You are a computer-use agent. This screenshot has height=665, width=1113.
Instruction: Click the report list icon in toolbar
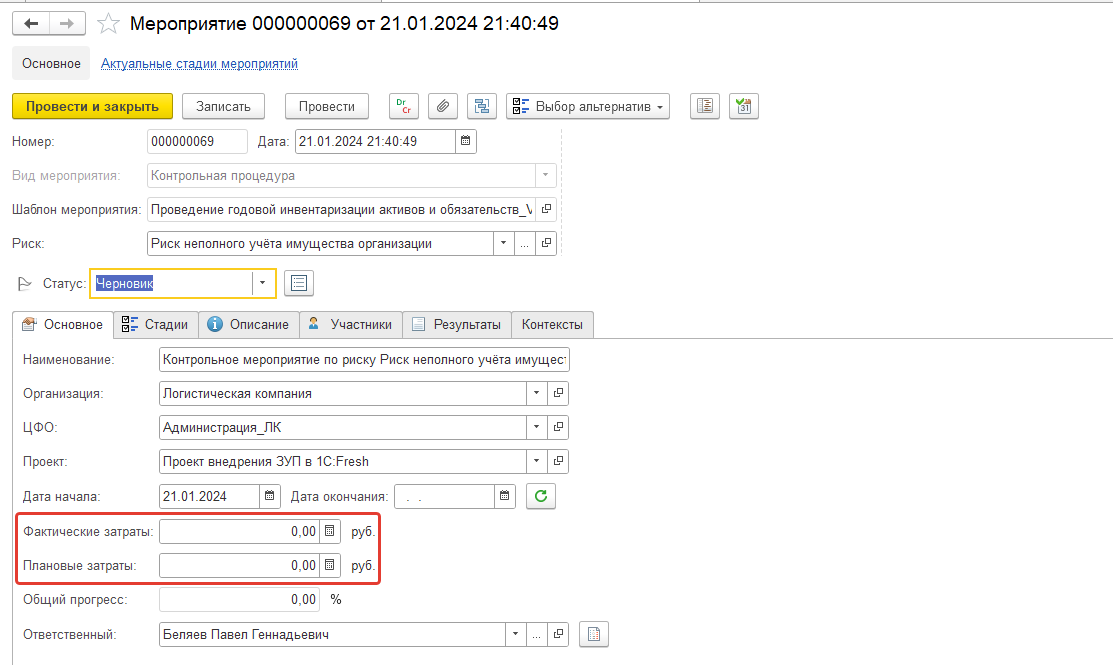click(705, 106)
